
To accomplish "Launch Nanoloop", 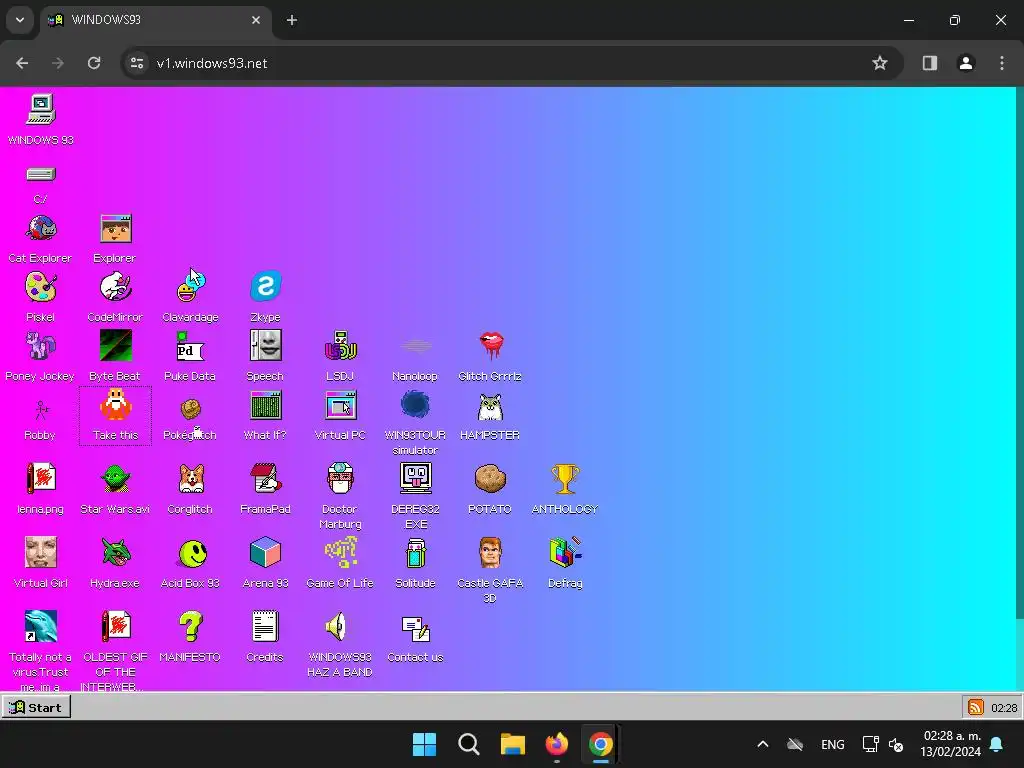I will (x=415, y=346).
